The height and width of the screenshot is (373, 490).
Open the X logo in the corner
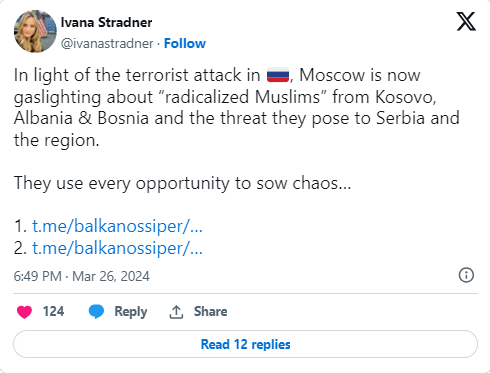coord(466,21)
